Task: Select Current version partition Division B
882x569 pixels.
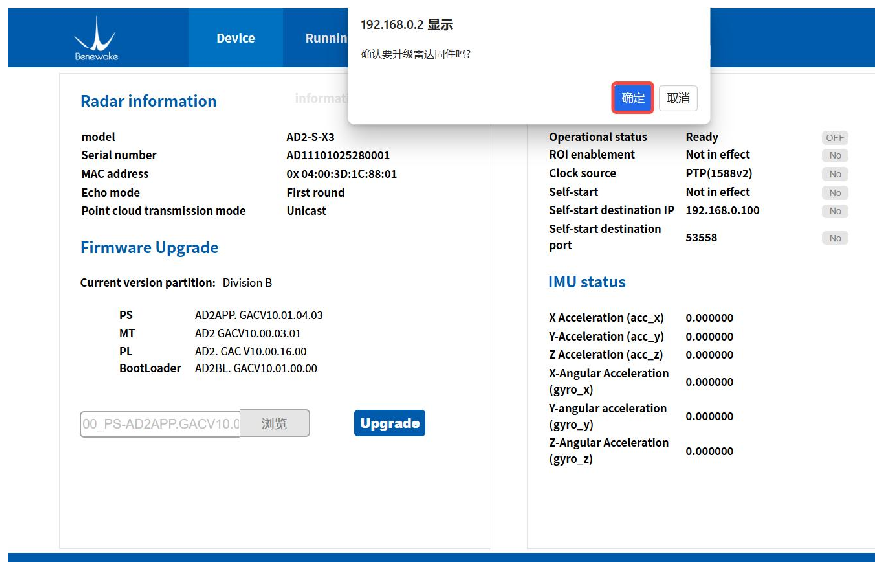Action: (247, 283)
